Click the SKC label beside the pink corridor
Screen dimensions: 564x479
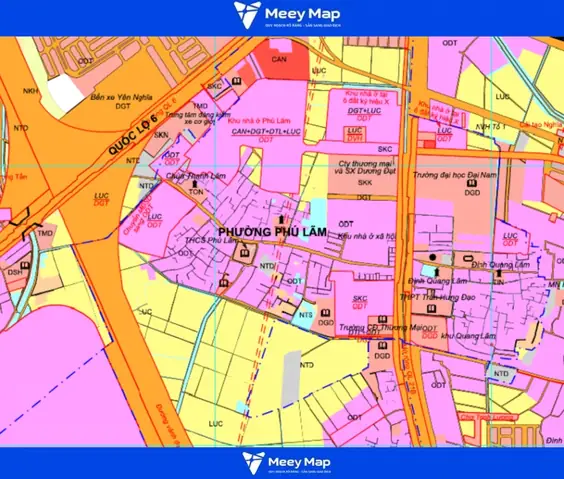[385, 149]
